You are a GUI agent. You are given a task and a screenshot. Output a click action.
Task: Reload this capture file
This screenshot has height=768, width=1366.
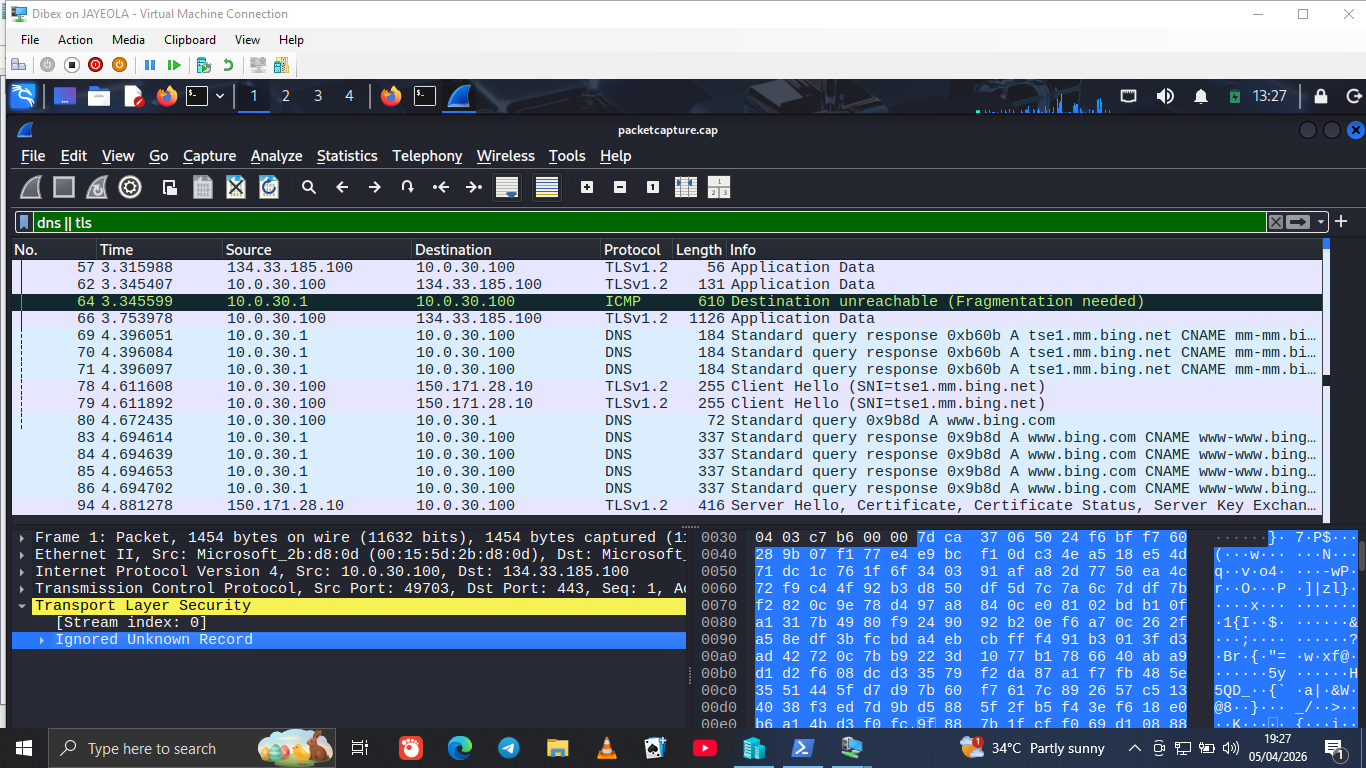coord(268,187)
